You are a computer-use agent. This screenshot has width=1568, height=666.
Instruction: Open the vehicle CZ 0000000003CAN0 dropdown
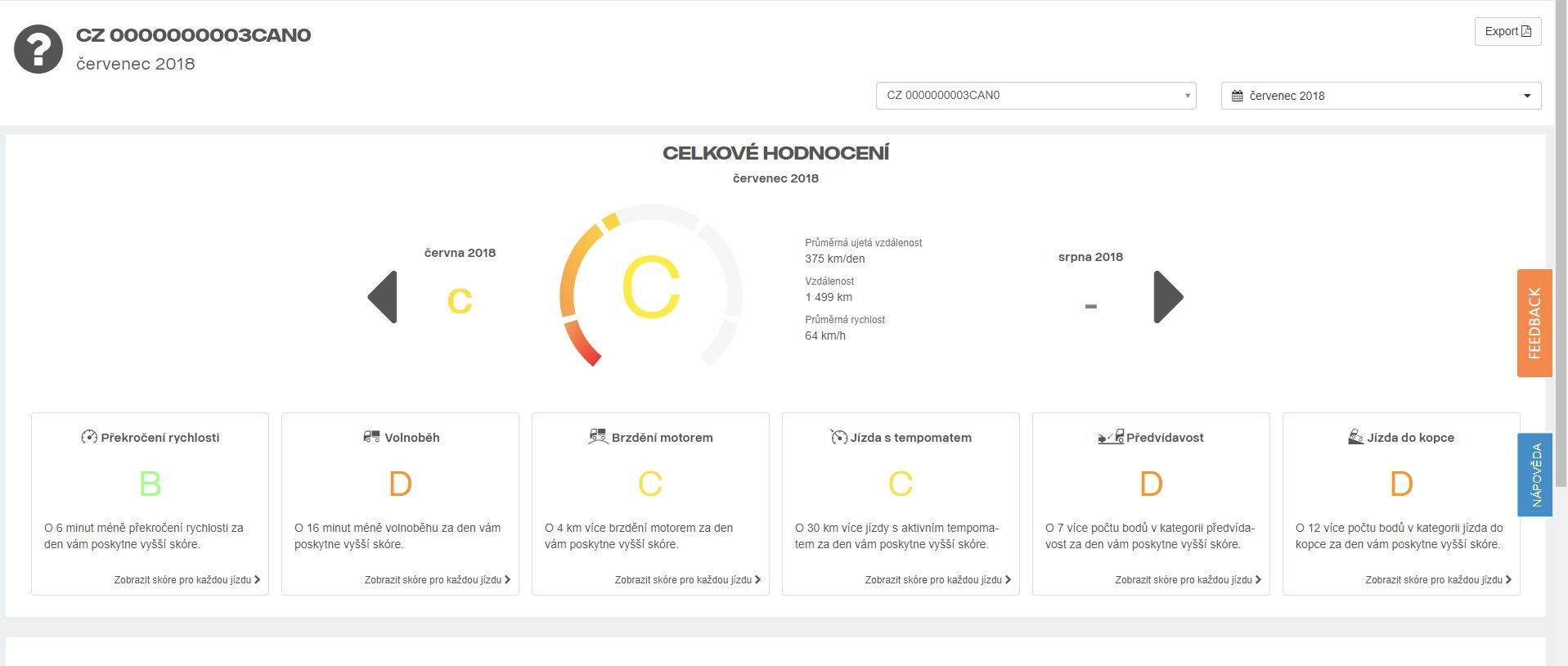pyautogui.click(x=1036, y=95)
